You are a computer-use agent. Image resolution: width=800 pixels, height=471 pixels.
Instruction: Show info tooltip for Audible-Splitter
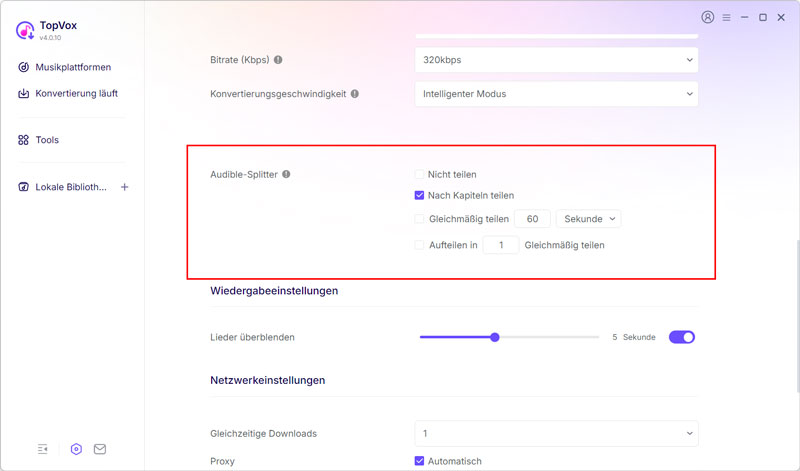286,174
